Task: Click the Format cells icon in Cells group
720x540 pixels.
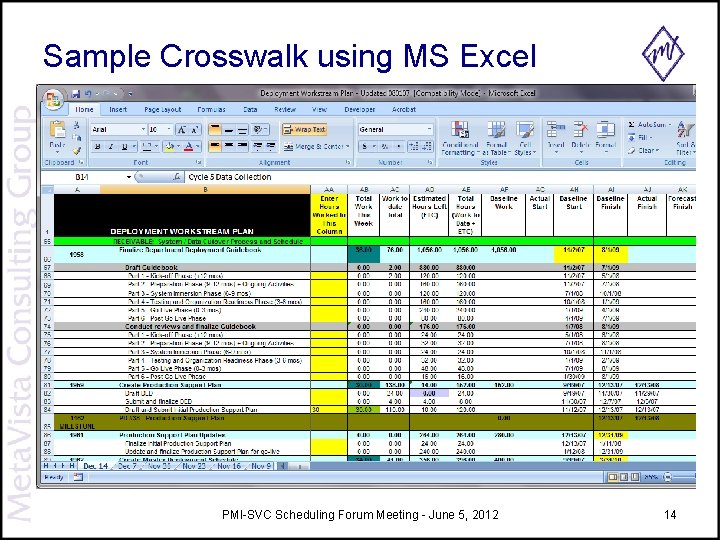Action: coord(605,130)
